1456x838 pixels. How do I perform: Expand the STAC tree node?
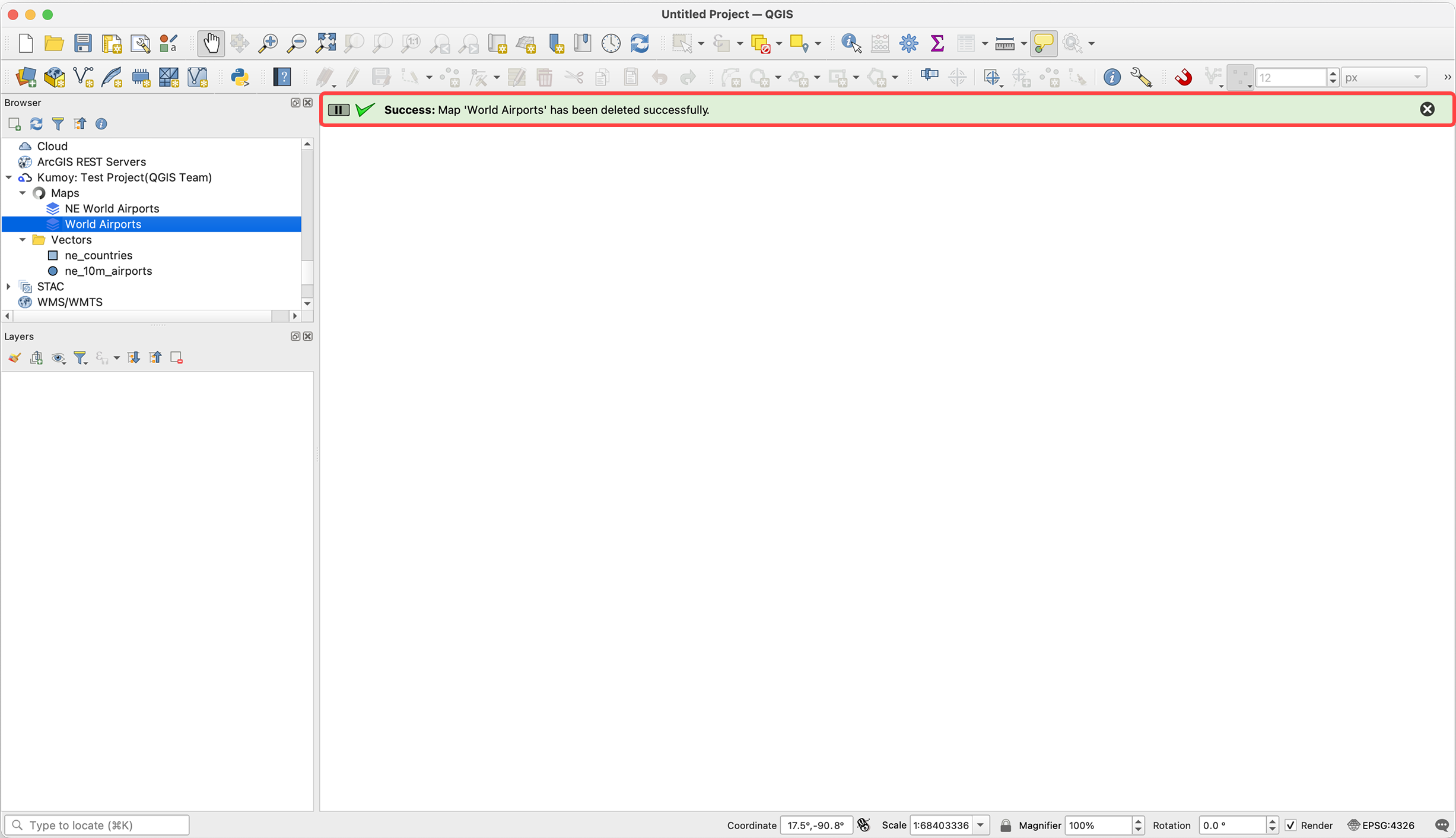point(8,287)
